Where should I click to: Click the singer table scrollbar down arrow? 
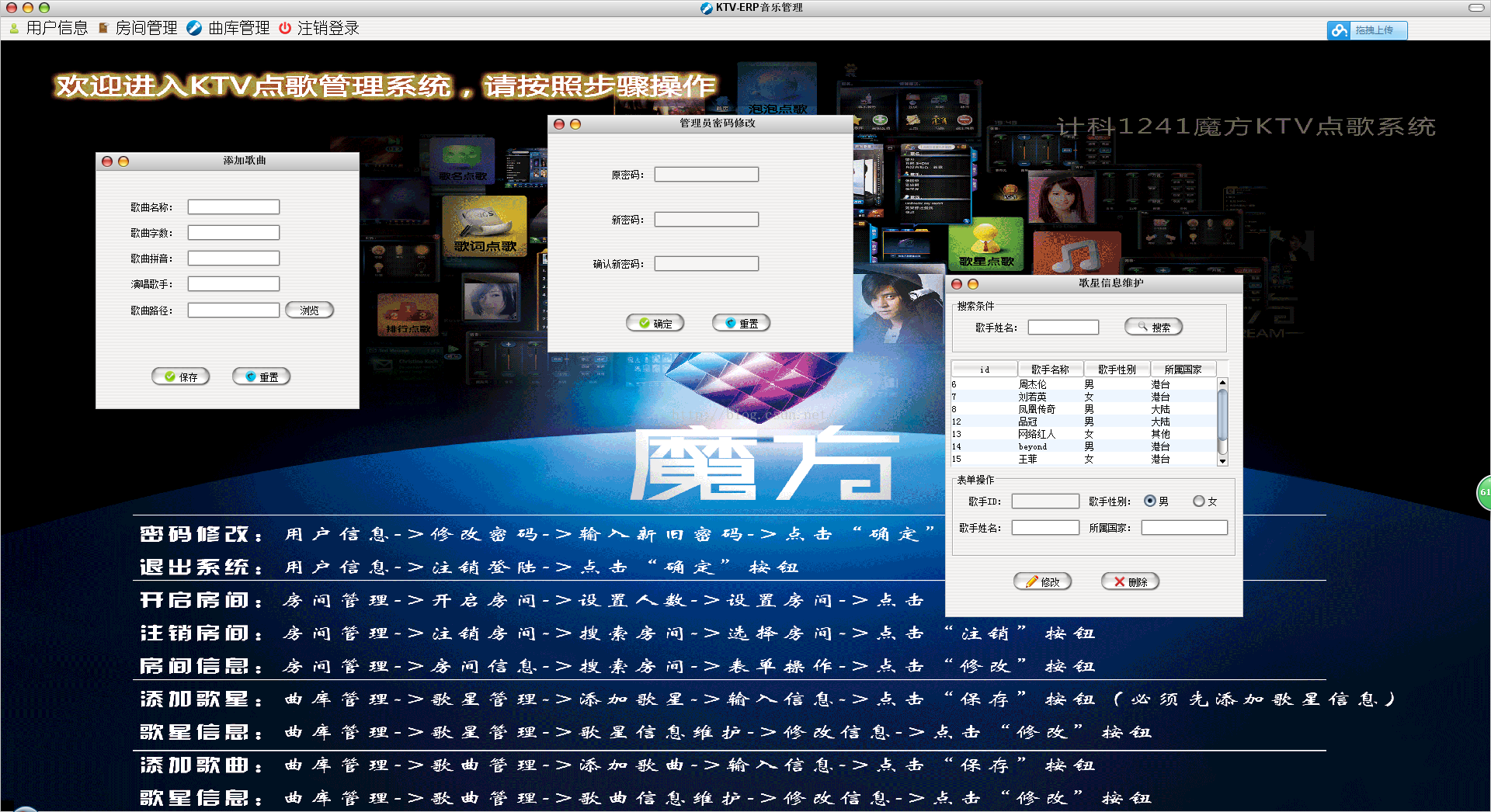(1222, 461)
